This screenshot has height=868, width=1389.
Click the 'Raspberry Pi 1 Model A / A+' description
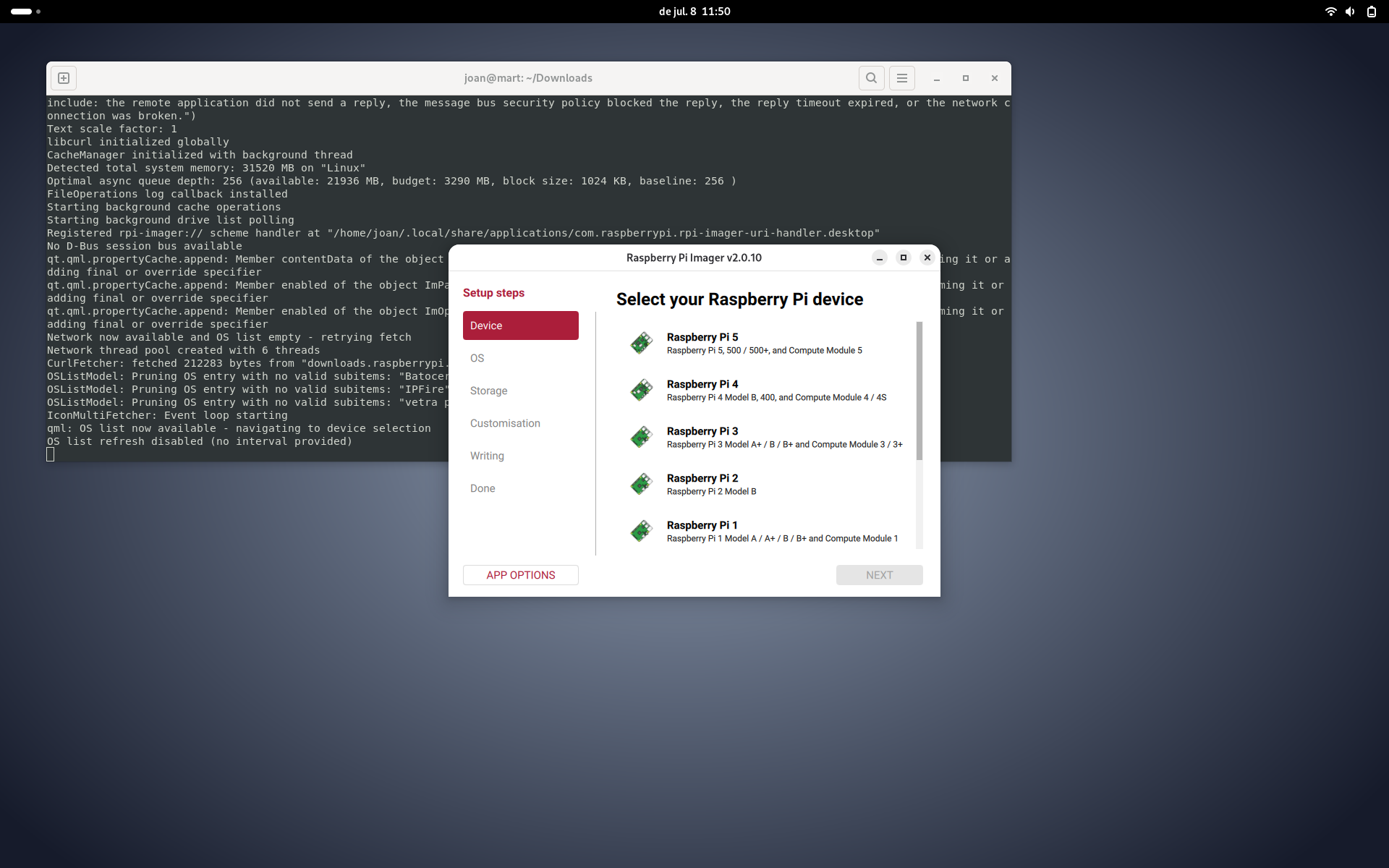[782, 539]
